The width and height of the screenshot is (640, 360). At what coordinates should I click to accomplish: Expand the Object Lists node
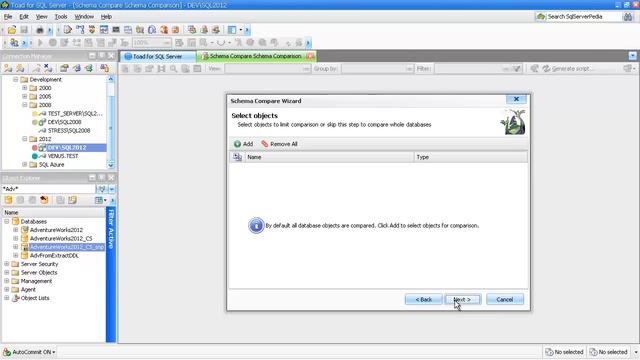coord(7,298)
